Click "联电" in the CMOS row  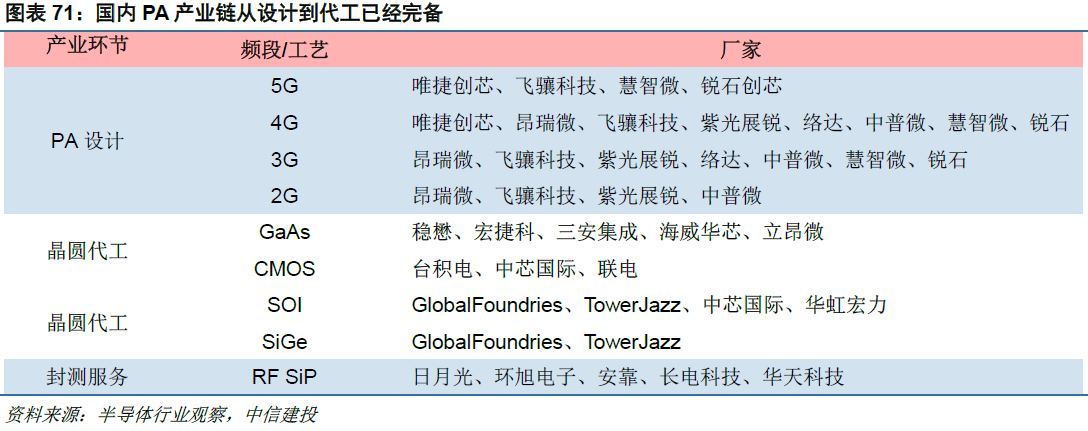(x=618, y=269)
